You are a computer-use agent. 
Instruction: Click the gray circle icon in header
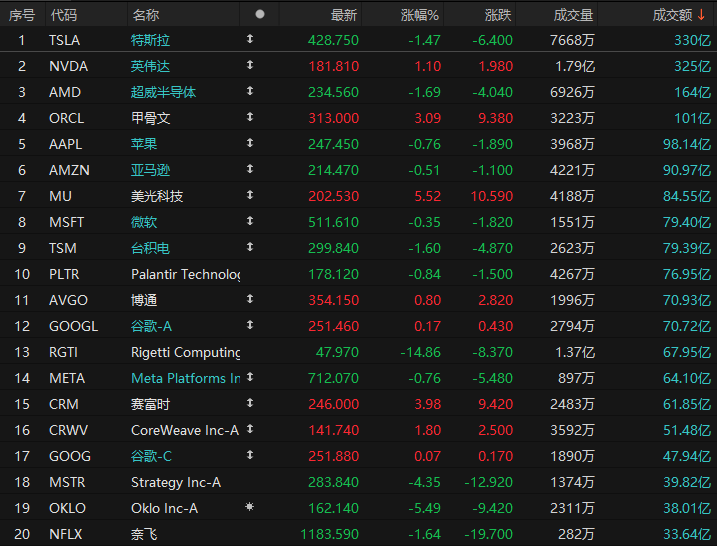pyautogui.click(x=260, y=14)
